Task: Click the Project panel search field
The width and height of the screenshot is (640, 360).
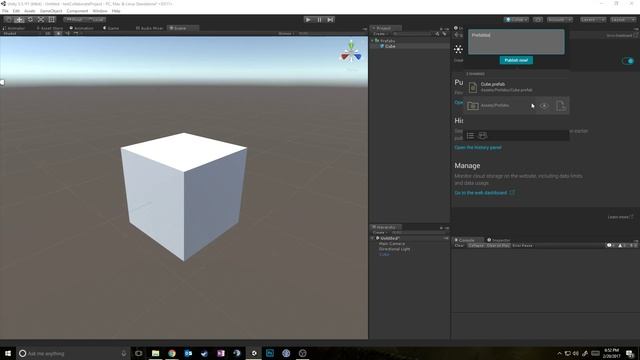Action: click(412, 33)
